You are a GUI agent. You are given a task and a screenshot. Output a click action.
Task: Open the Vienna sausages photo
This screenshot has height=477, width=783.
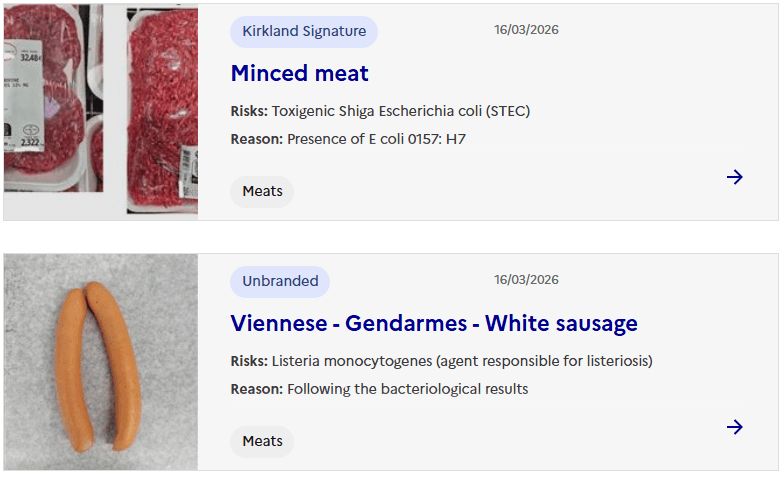point(100,362)
